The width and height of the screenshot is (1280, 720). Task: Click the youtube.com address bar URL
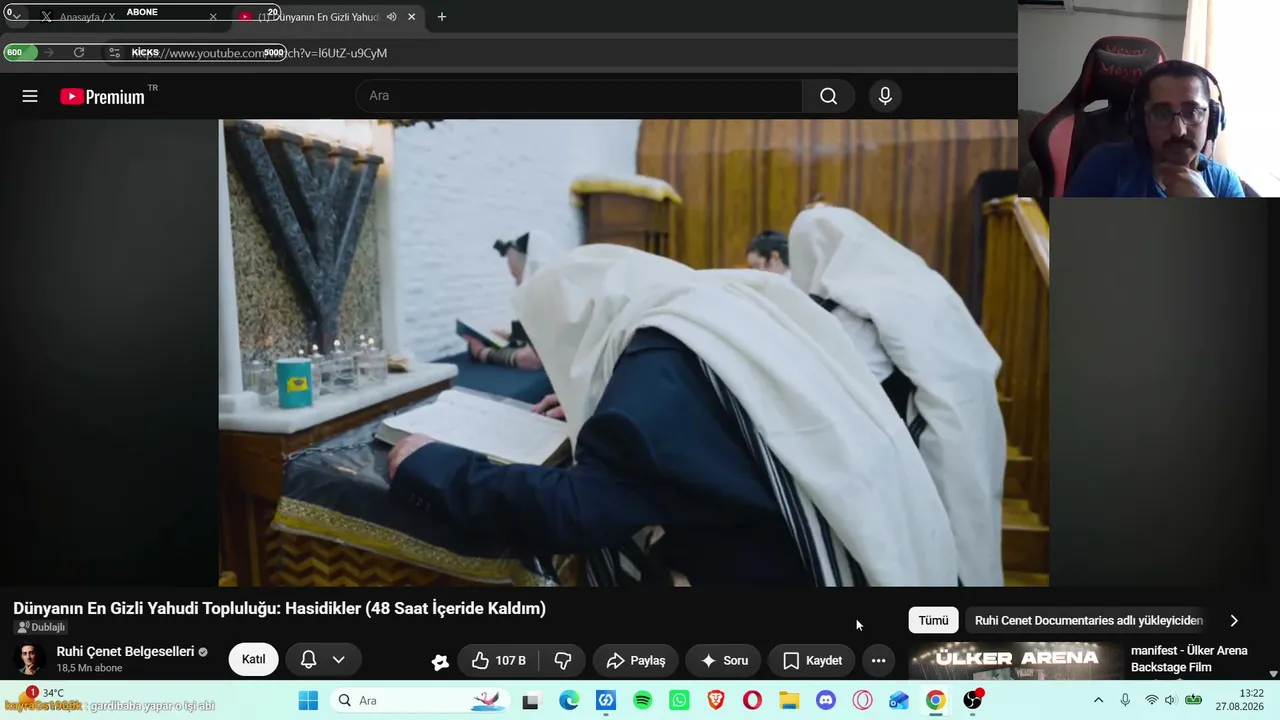coord(262,53)
